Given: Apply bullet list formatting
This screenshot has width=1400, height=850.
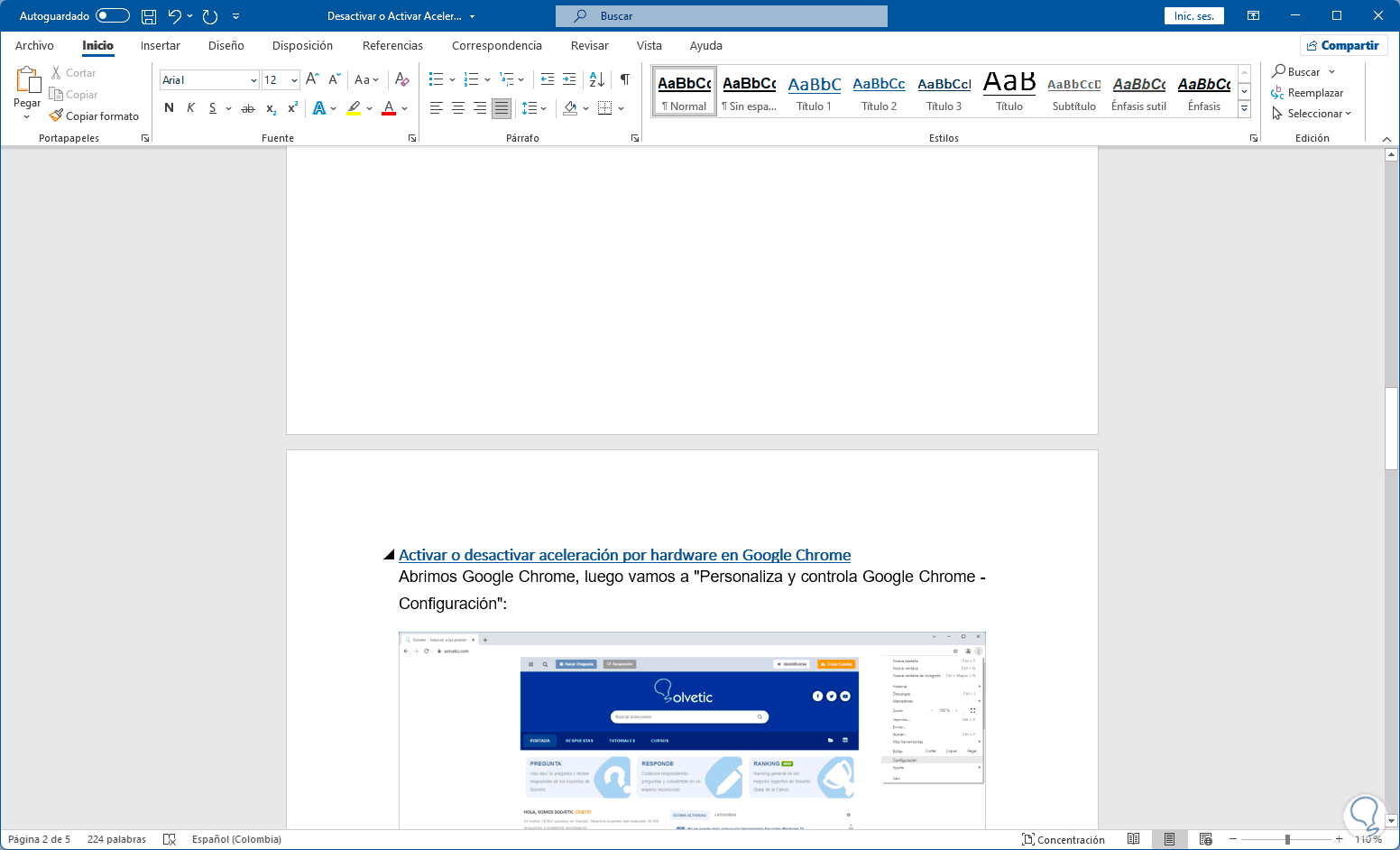Looking at the screenshot, I should (437, 79).
